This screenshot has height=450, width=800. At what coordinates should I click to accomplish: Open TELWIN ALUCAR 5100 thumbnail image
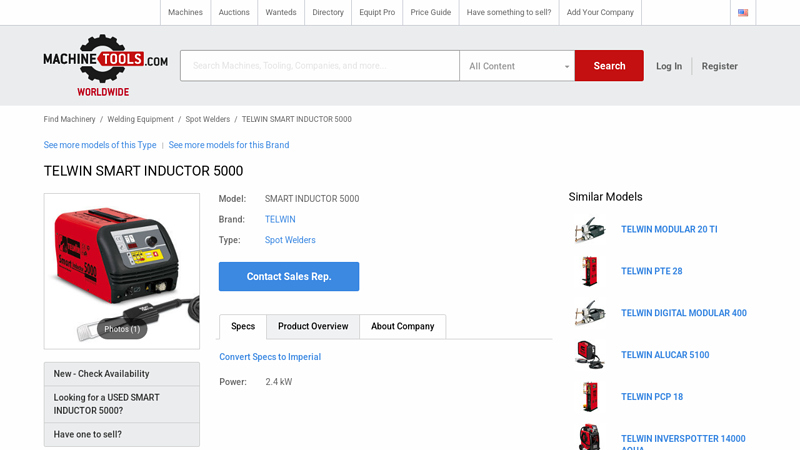pos(590,355)
